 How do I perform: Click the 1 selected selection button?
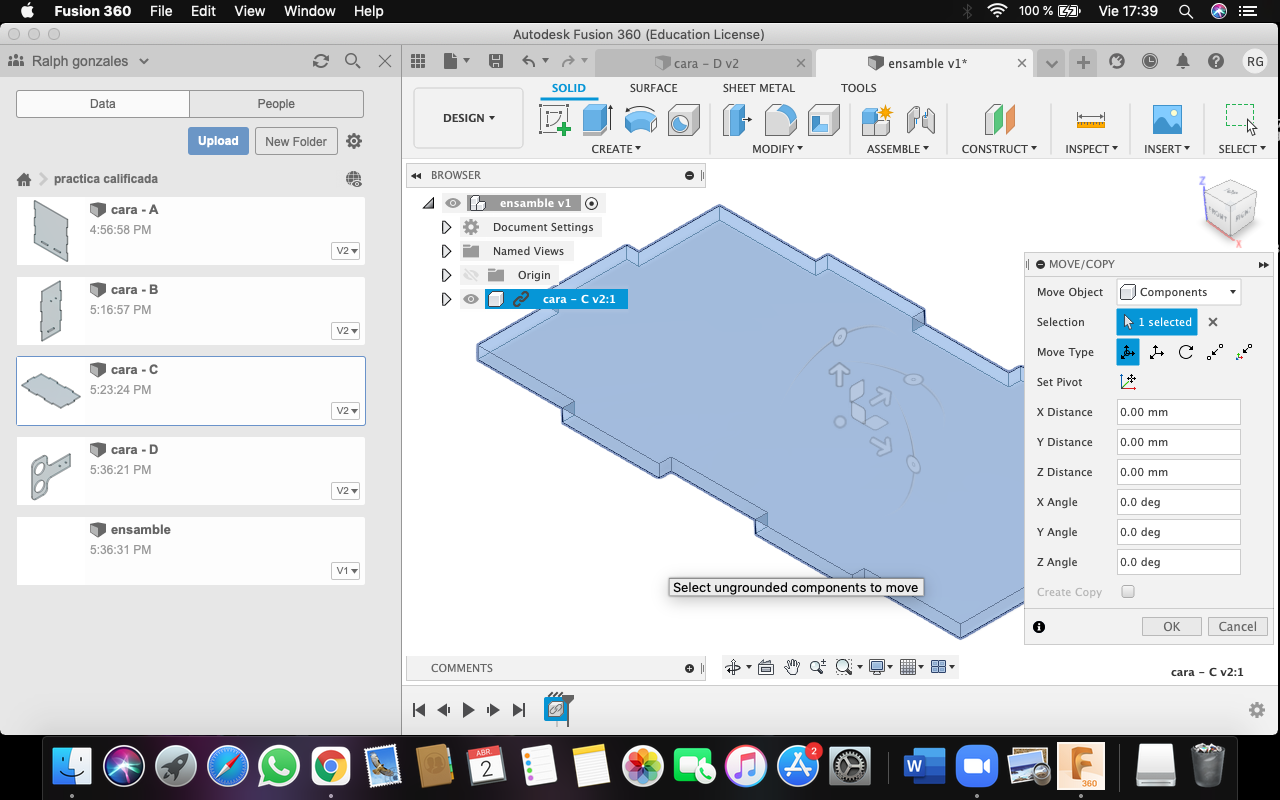click(1157, 322)
